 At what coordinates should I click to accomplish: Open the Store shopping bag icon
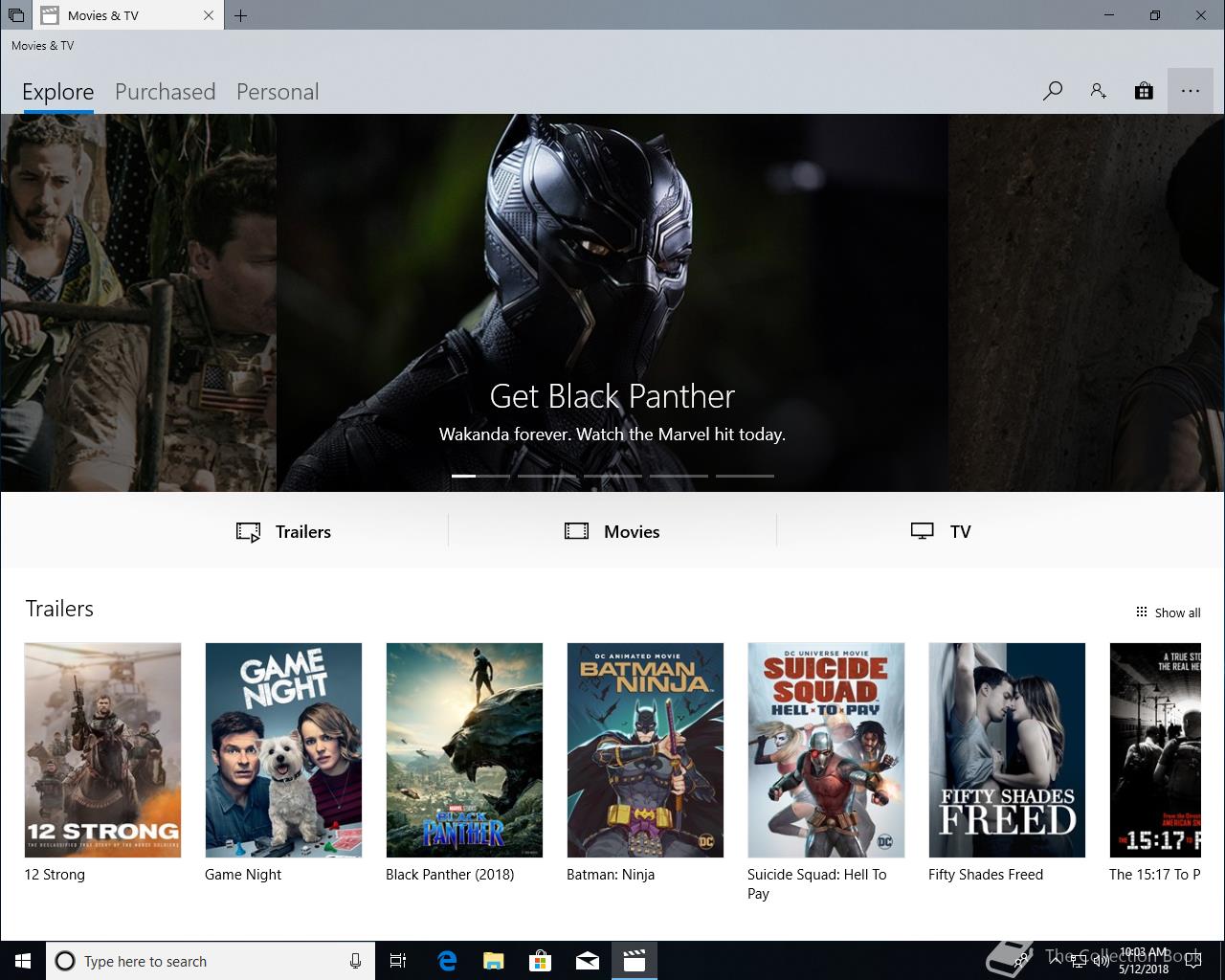coord(1144,91)
